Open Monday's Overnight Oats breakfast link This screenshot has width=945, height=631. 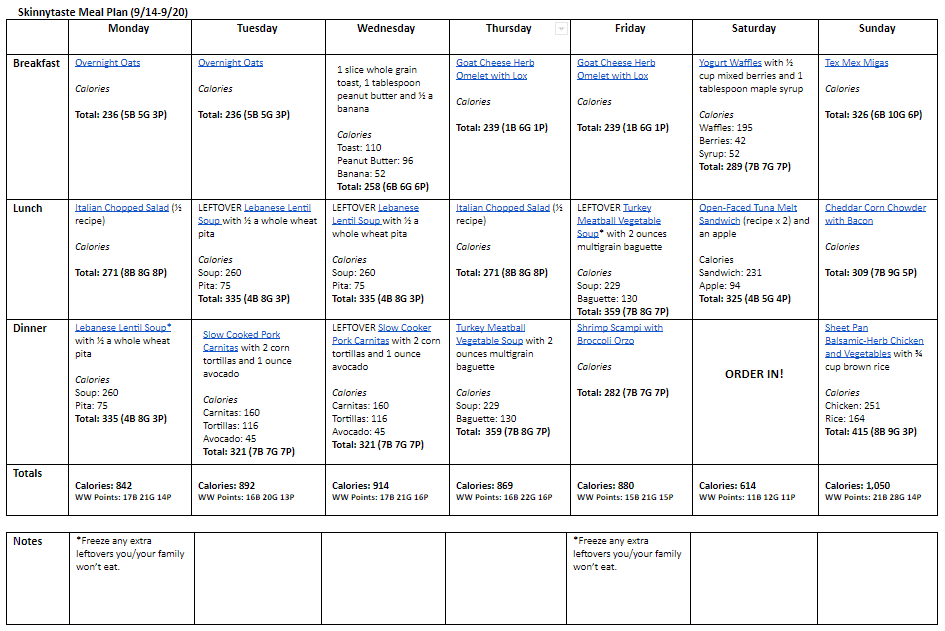pyautogui.click(x=108, y=63)
